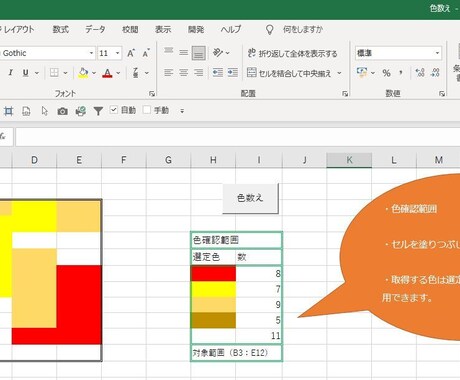Click 折り返して全体を表示する wrap text button
This screenshot has height=380, width=460.
292,53
